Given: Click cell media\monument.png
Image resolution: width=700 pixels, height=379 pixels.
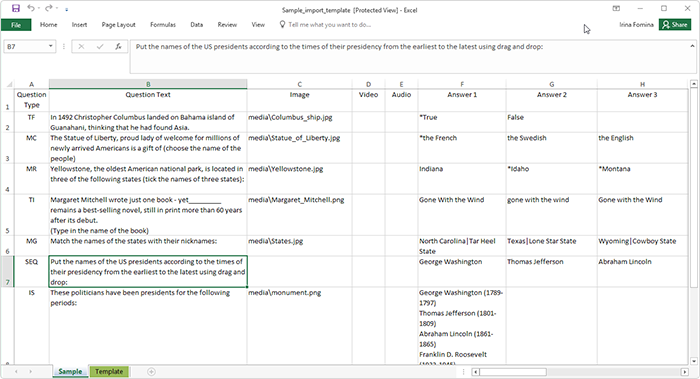Looking at the screenshot, I should (x=300, y=326).
